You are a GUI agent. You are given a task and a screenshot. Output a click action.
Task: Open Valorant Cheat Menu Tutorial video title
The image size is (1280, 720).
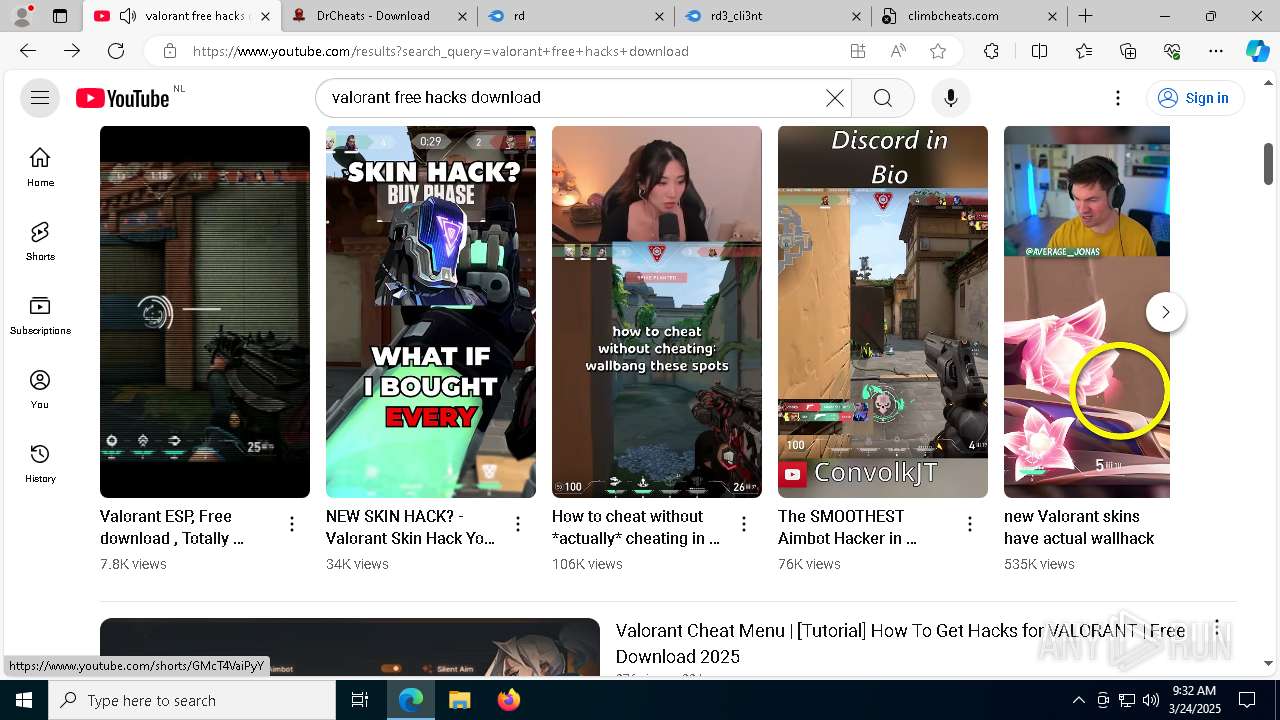click(x=900, y=643)
